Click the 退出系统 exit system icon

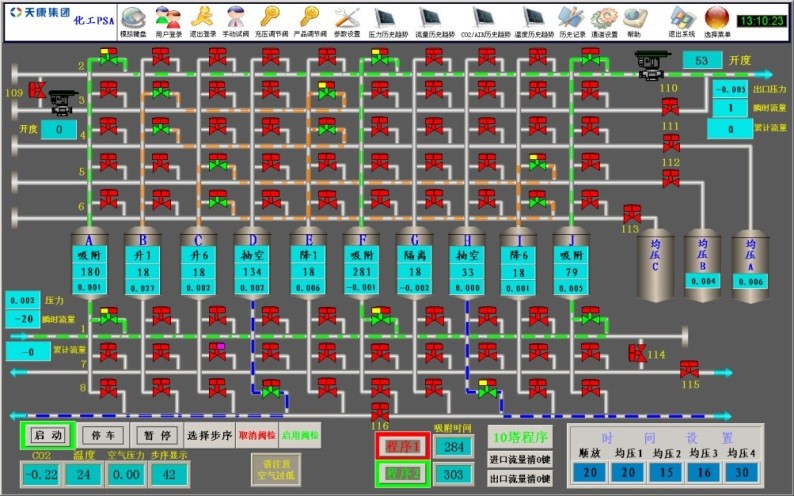click(x=681, y=20)
